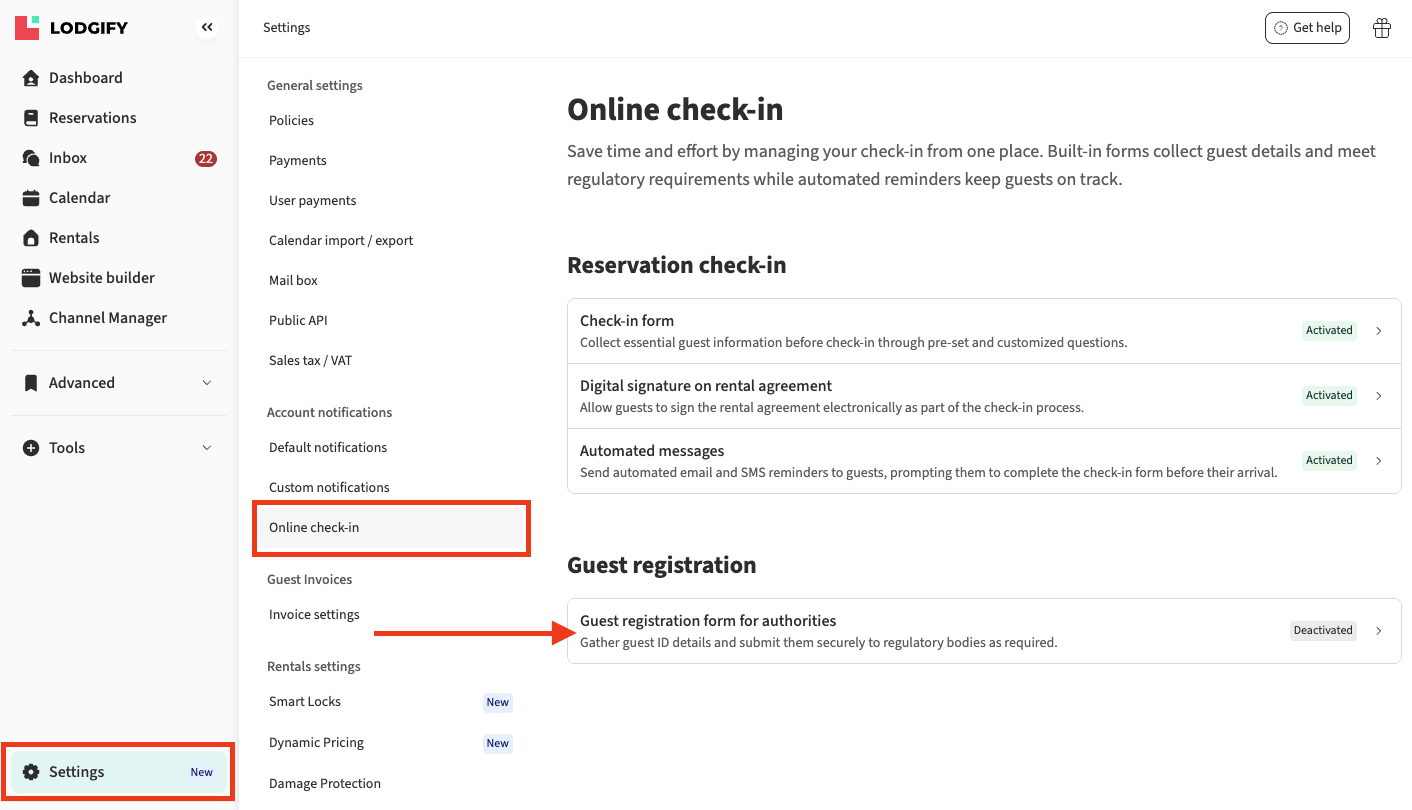The image size is (1412, 810).
Task: Click the Inbox 22 unread badge
Action: (205, 158)
